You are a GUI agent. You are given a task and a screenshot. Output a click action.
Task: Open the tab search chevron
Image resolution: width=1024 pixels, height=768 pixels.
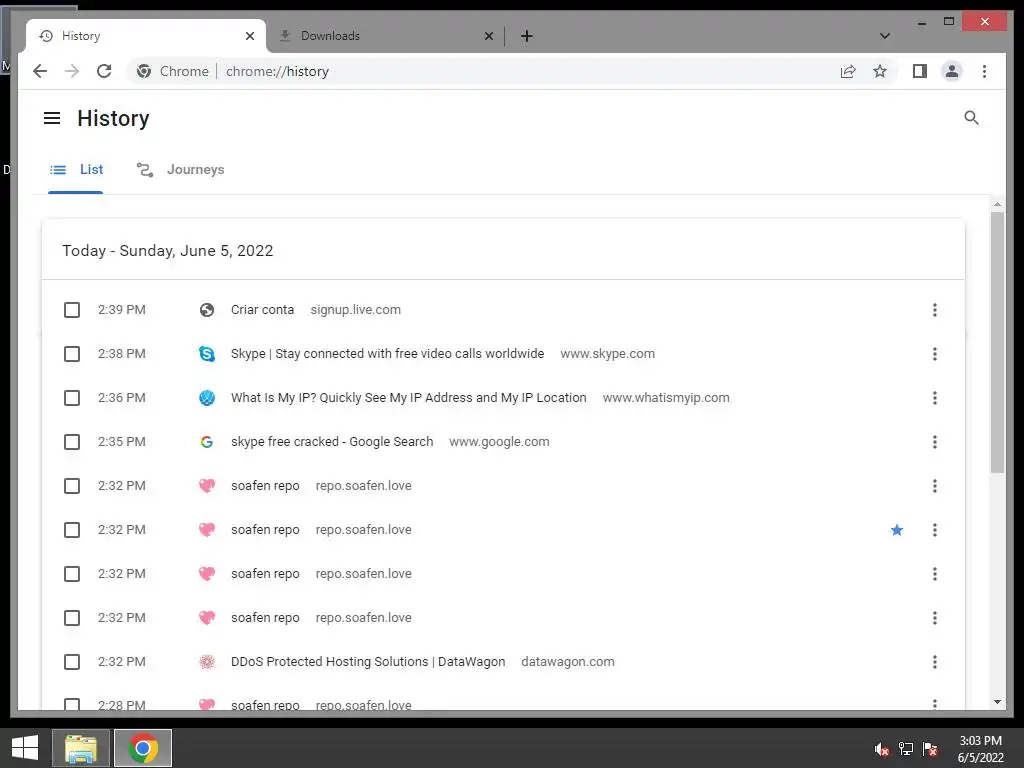tap(884, 36)
